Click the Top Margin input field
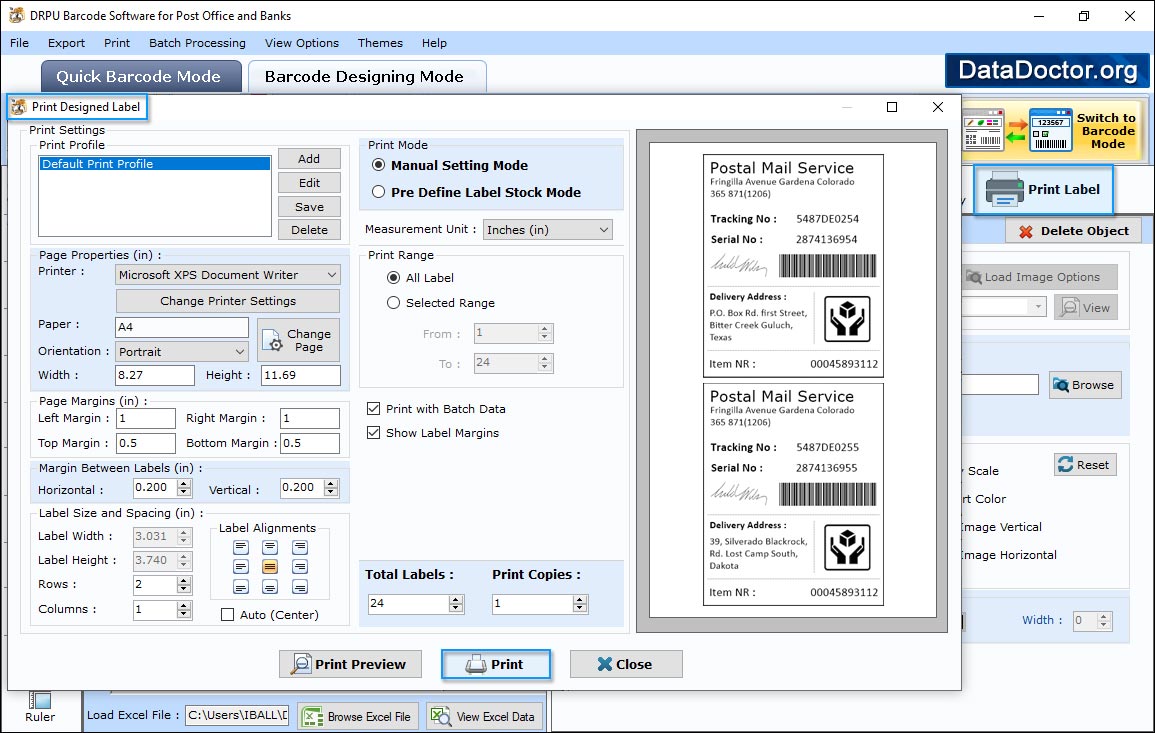The image size is (1155, 733). pyautogui.click(x=146, y=443)
